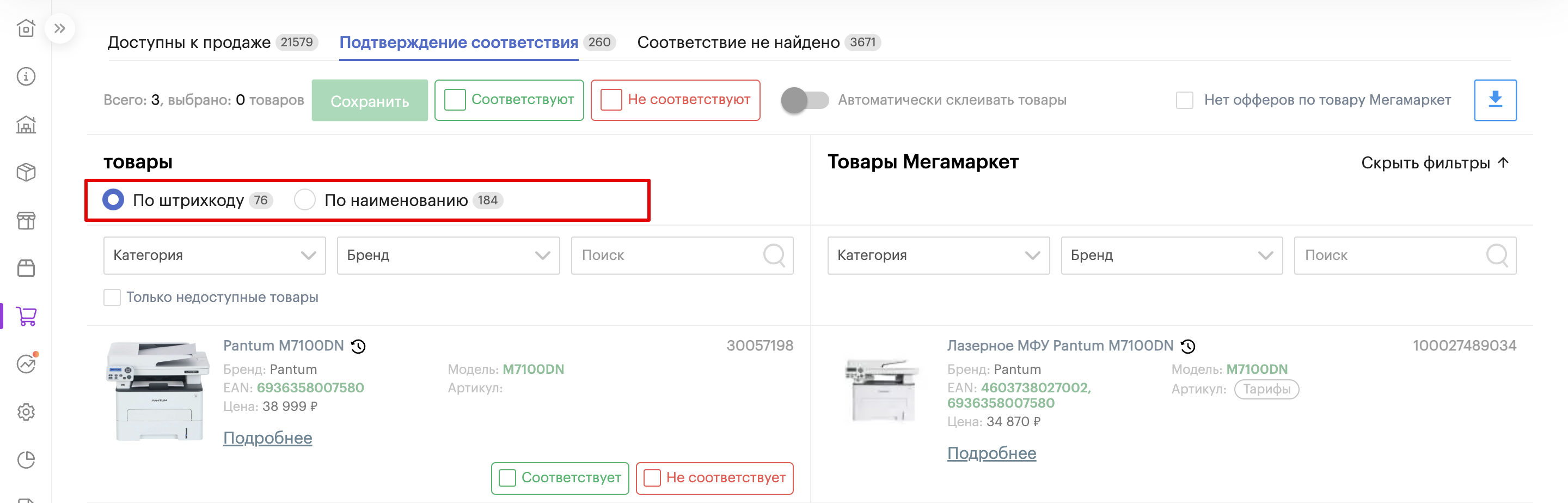This screenshot has width=1568, height=503.
Task: Open Мегамаркет Категория dropdown
Action: point(938,255)
